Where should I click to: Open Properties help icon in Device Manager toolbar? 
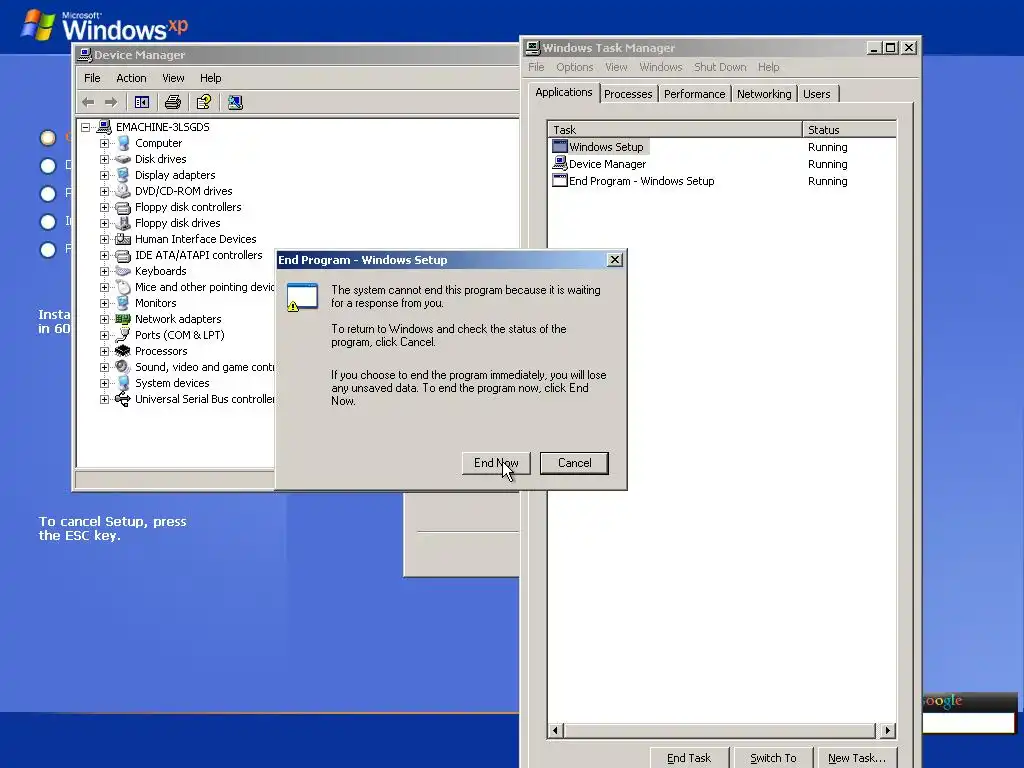click(204, 102)
